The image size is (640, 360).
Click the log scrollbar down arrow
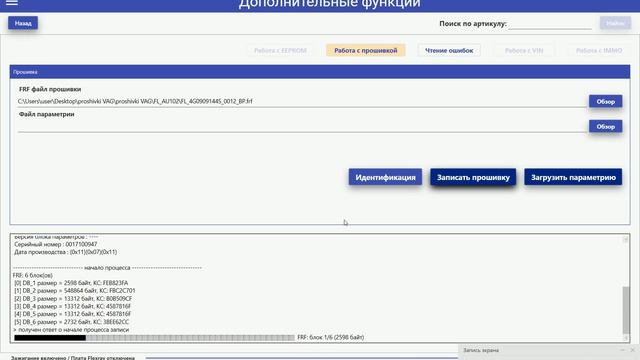click(x=626, y=338)
